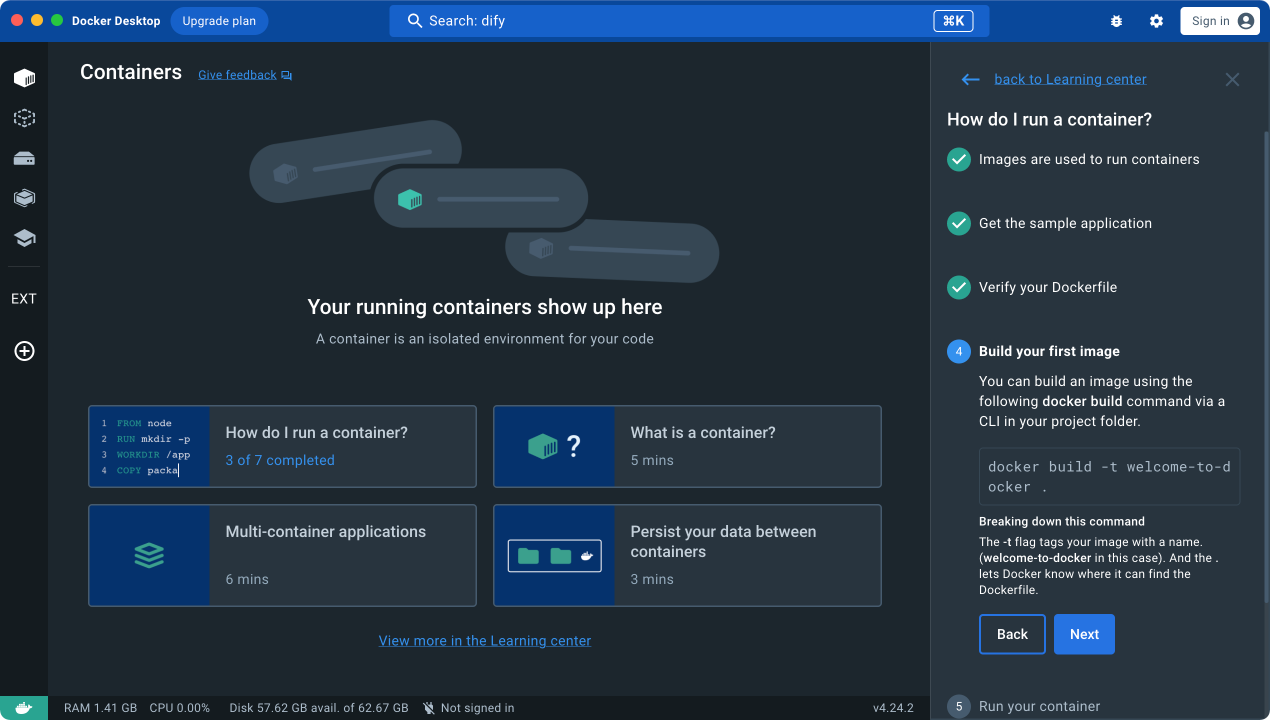Focus the Search: dify field
This screenshot has width=1270, height=720.
(x=689, y=21)
